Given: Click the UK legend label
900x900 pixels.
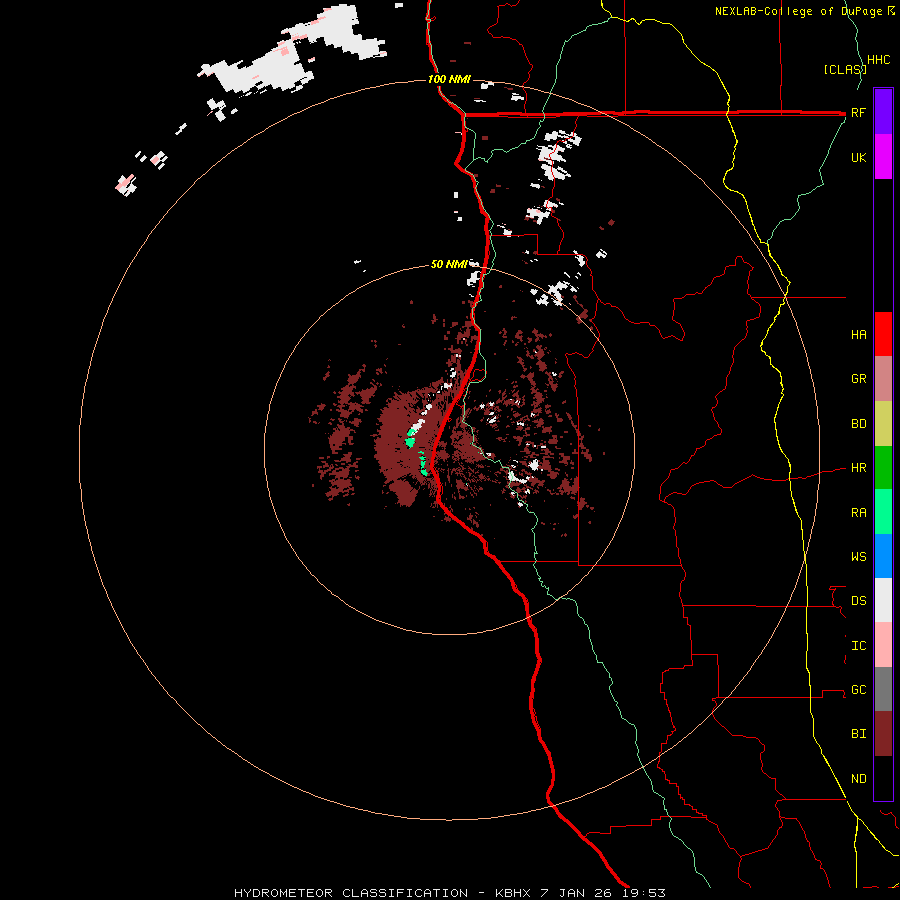Looking at the screenshot, I should tap(858, 157).
